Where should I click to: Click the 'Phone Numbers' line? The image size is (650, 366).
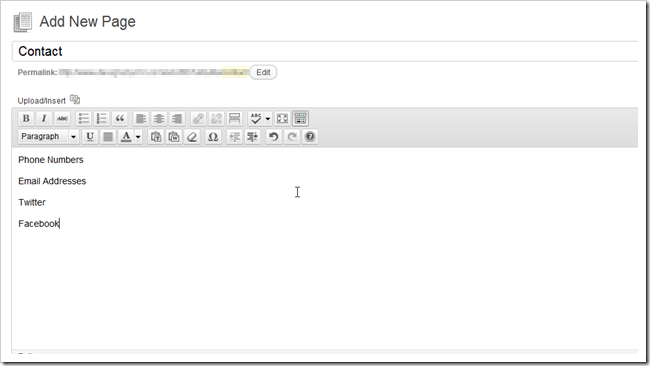coord(51,160)
